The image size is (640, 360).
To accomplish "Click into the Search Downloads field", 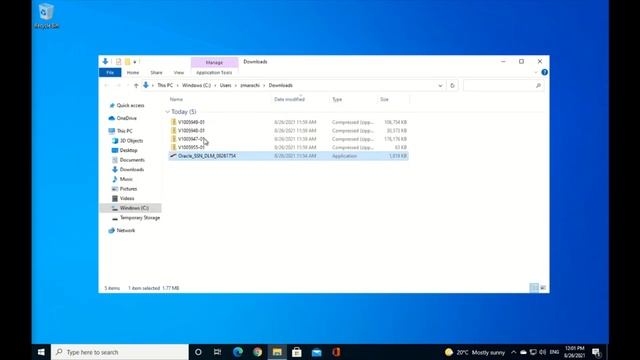I will click(503, 86).
